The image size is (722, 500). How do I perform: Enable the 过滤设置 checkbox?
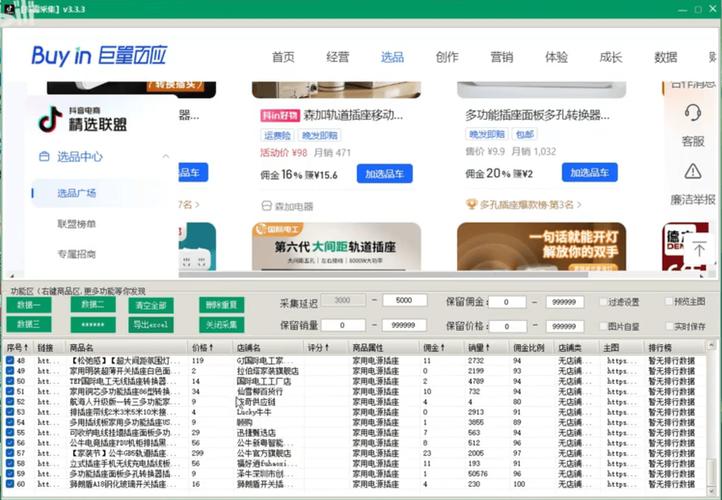602,301
